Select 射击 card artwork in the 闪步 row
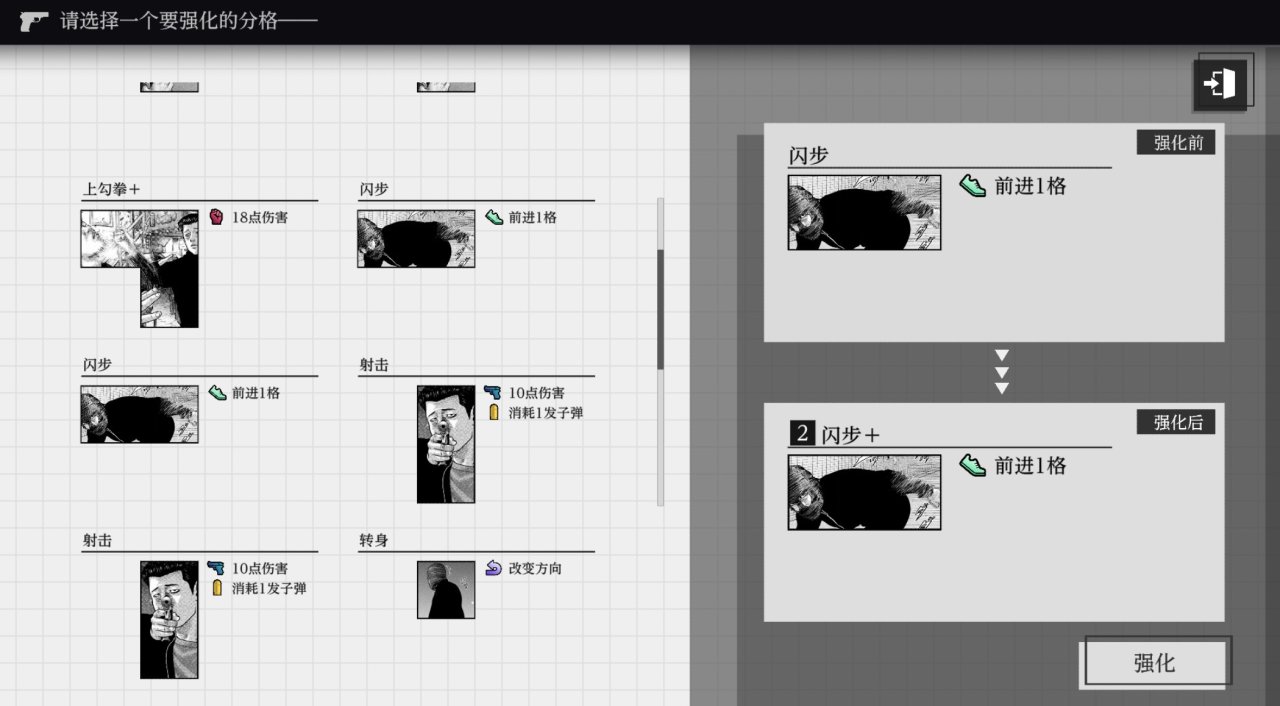Viewport: 1280px width, 706px height. (x=446, y=444)
